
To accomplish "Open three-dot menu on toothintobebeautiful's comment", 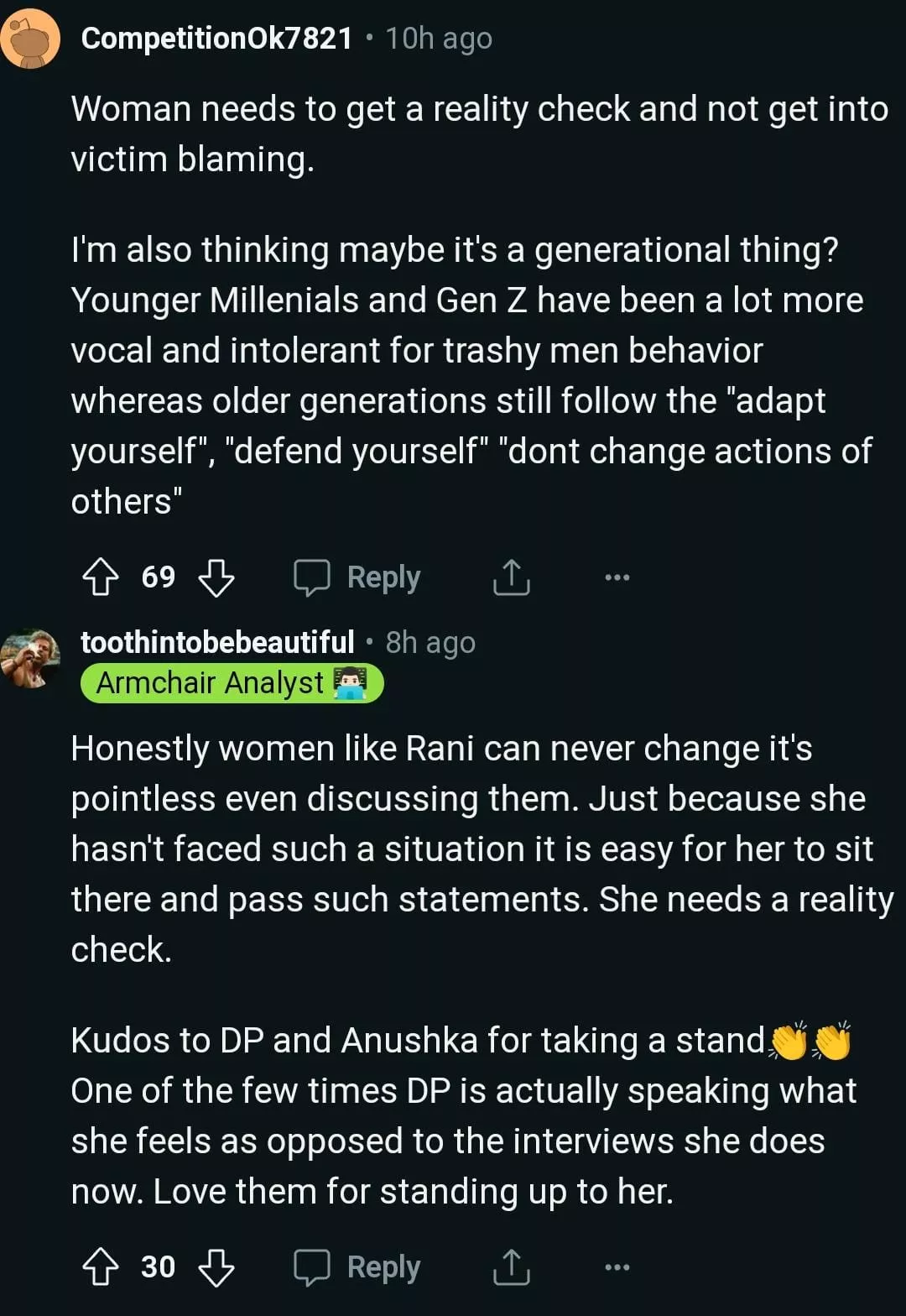I will pos(617,1267).
